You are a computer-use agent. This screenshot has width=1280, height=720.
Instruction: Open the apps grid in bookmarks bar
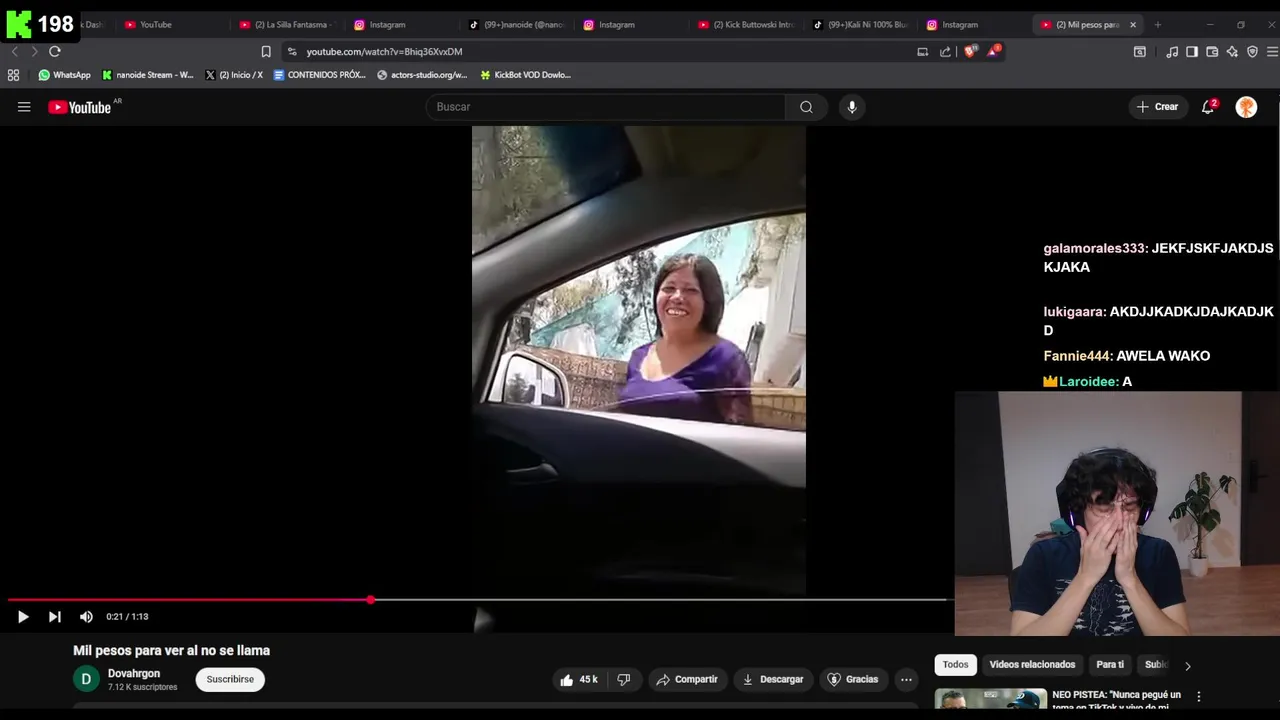[x=13, y=75]
